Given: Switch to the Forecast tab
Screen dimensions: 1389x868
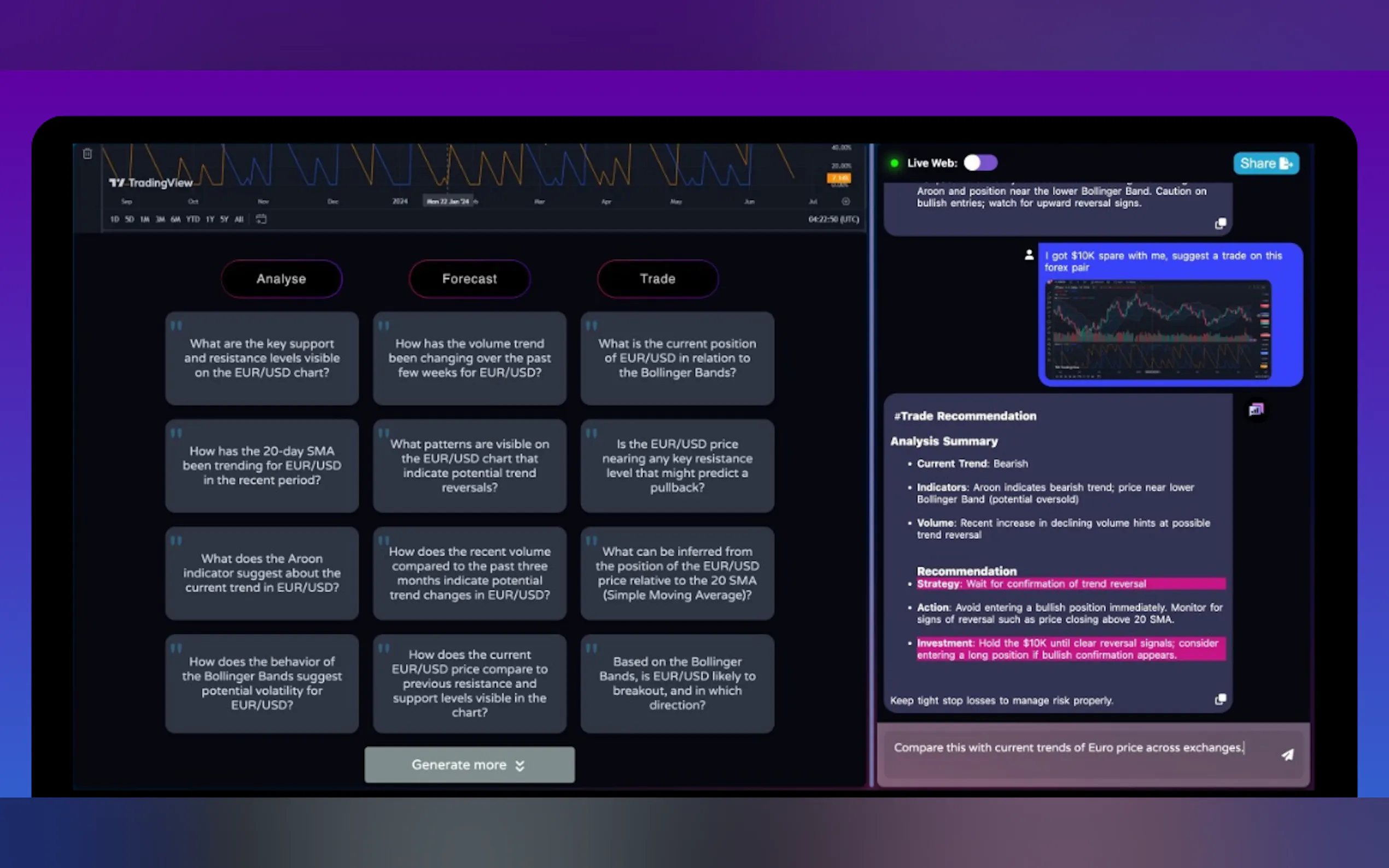Looking at the screenshot, I should (469, 279).
